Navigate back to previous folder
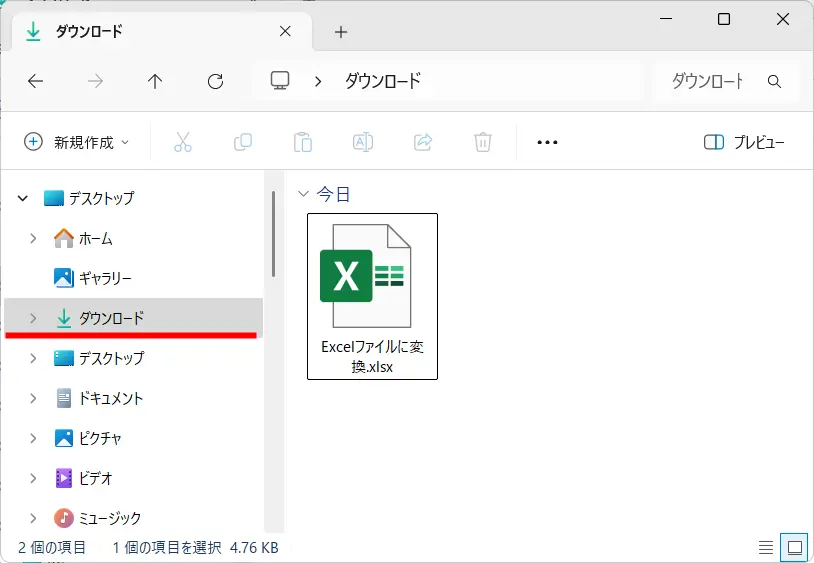The image size is (814, 563). click(36, 82)
